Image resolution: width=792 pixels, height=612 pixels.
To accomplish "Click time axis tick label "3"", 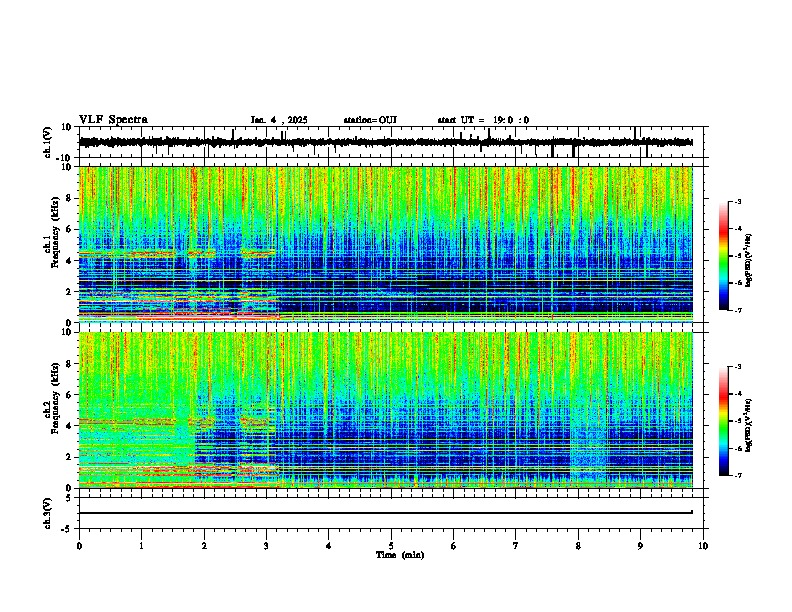I will [266, 546].
